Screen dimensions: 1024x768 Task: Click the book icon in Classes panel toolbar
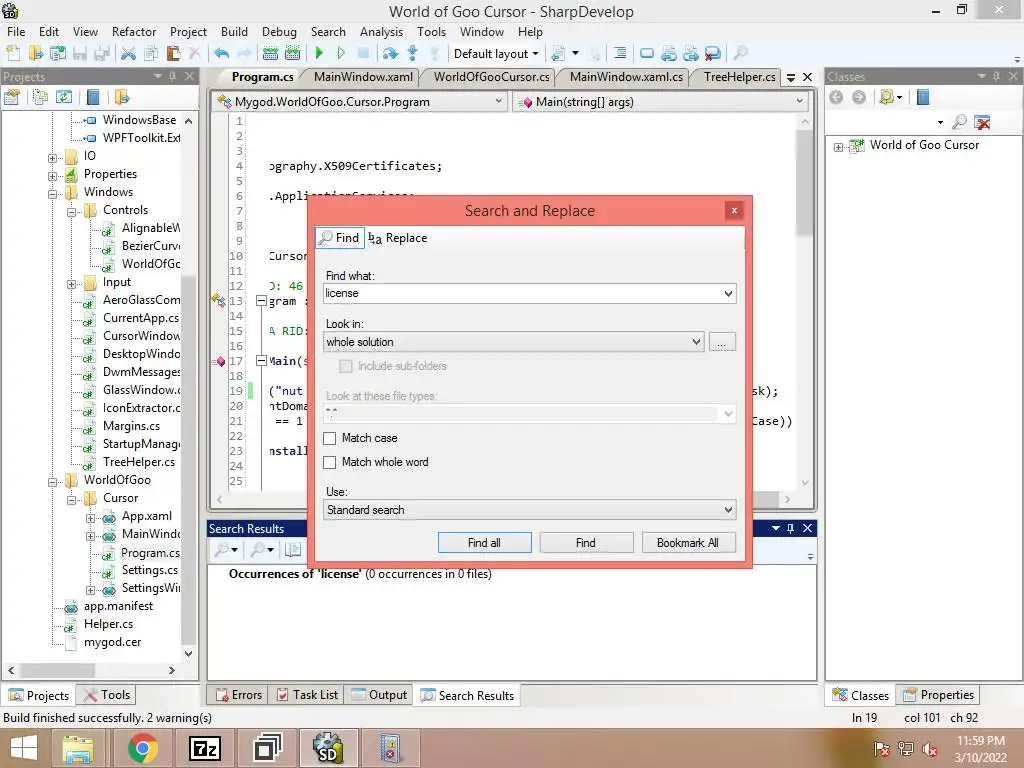click(x=923, y=97)
